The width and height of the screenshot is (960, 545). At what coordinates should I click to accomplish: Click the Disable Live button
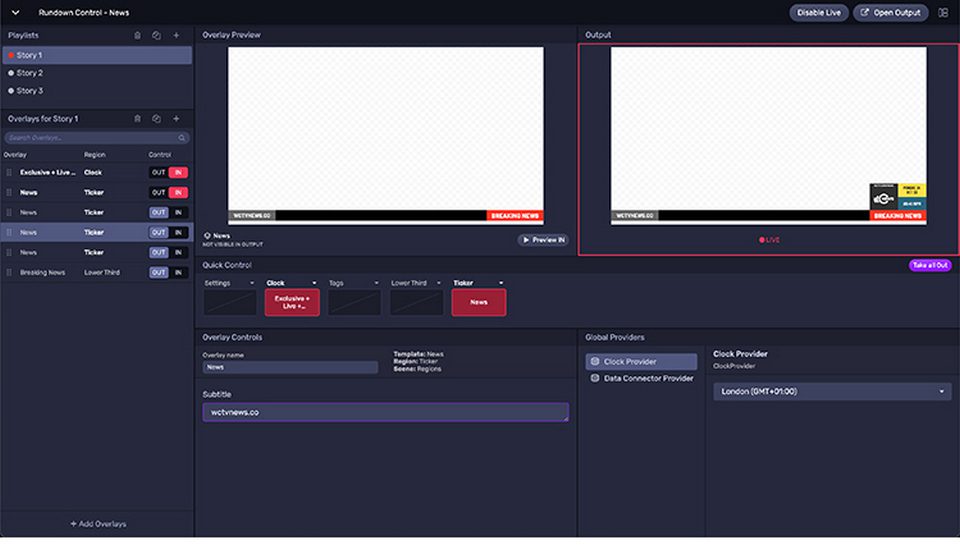click(819, 13)
